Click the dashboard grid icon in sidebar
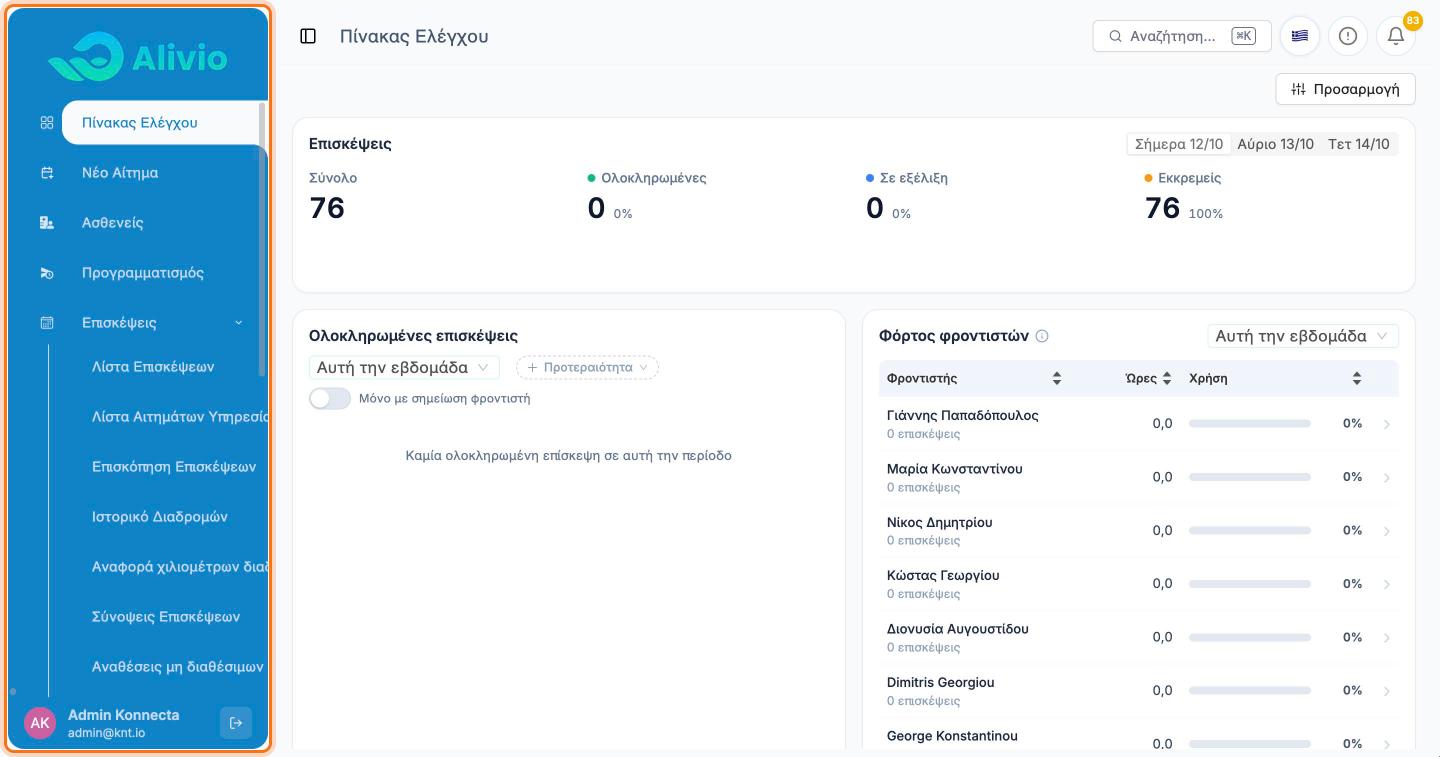Screen dimensions: 1440x757 point(47,123)
